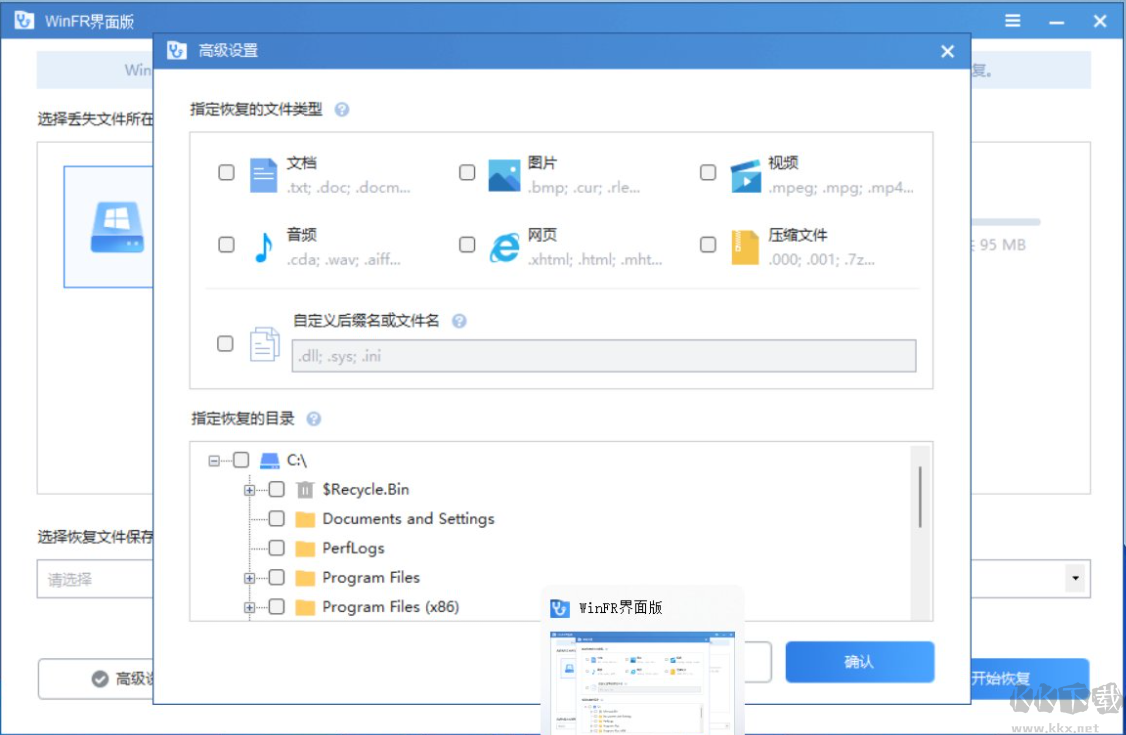This screenshot has width=1126, height=735.
Task: Select the 视频 video type icon
Action: coord(745,173)
